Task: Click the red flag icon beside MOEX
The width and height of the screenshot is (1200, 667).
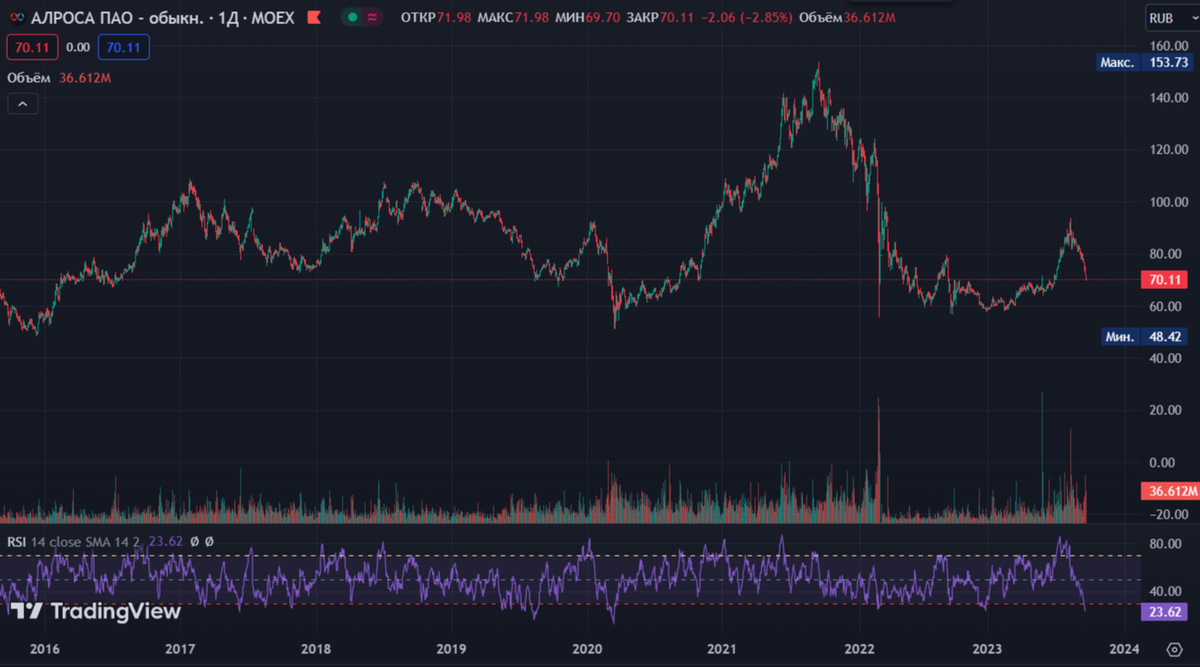Action: [x=314, y=18]
